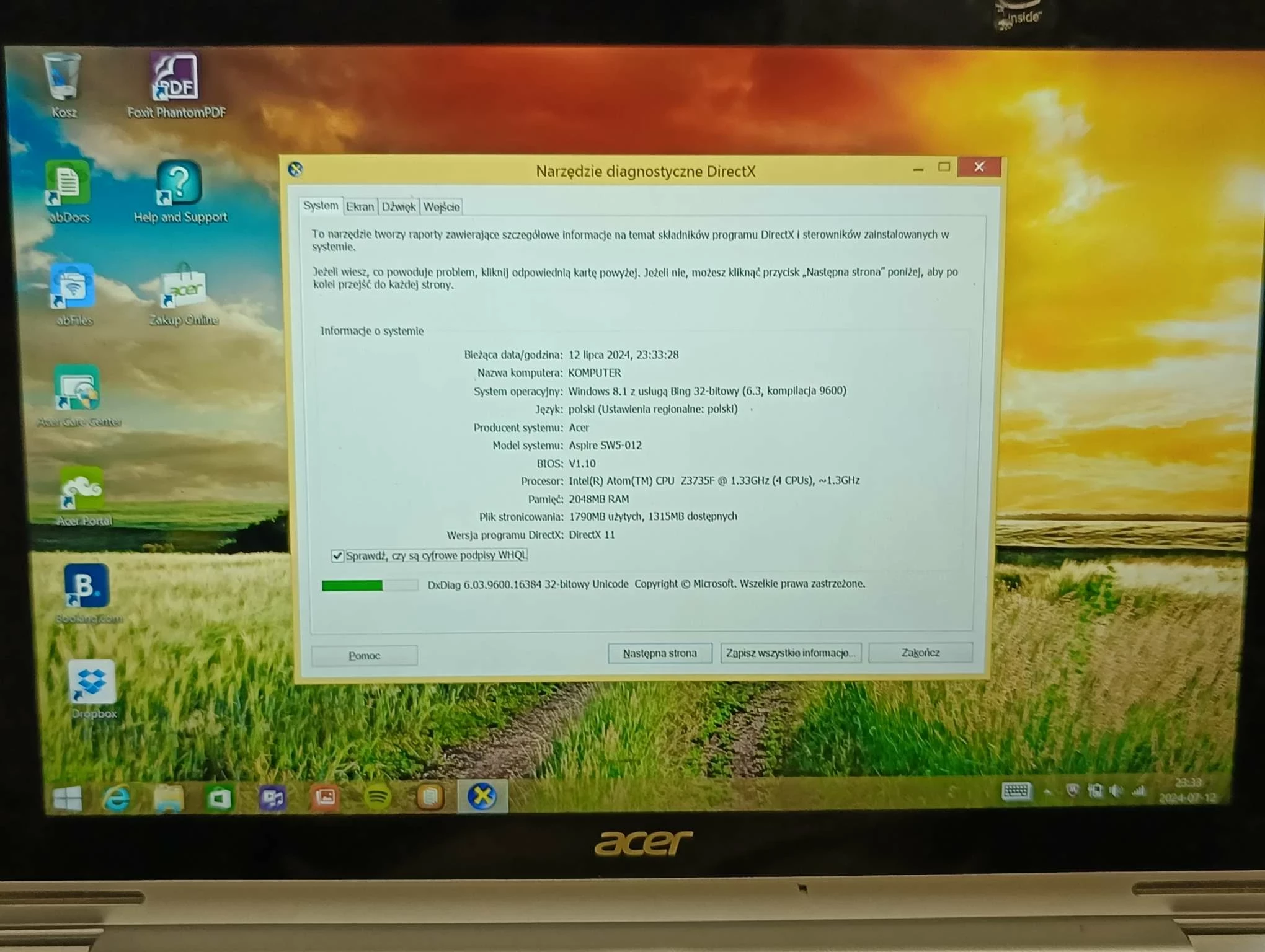
Task: Click the DirectX icon in the title bar
Action: (296, 169)
